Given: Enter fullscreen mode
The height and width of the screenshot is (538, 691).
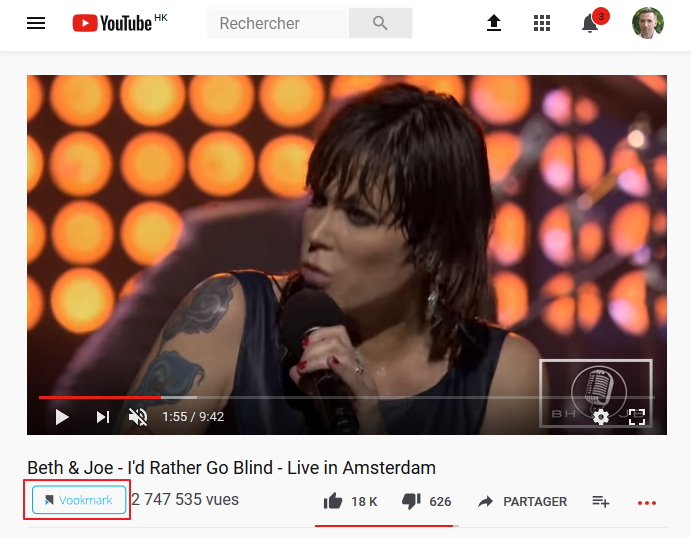Looking at the screenshot, I should click(x=637, y=416).
